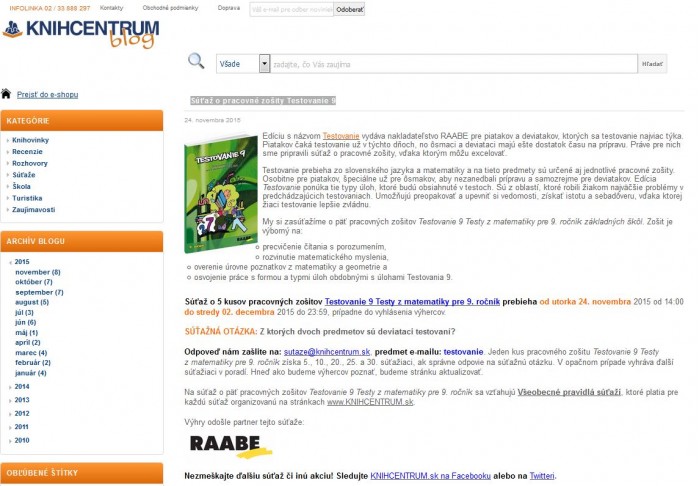The height and width of the screenshot is (486, 700).
Task: Open the Recenzie category
Action: [27, 152]
